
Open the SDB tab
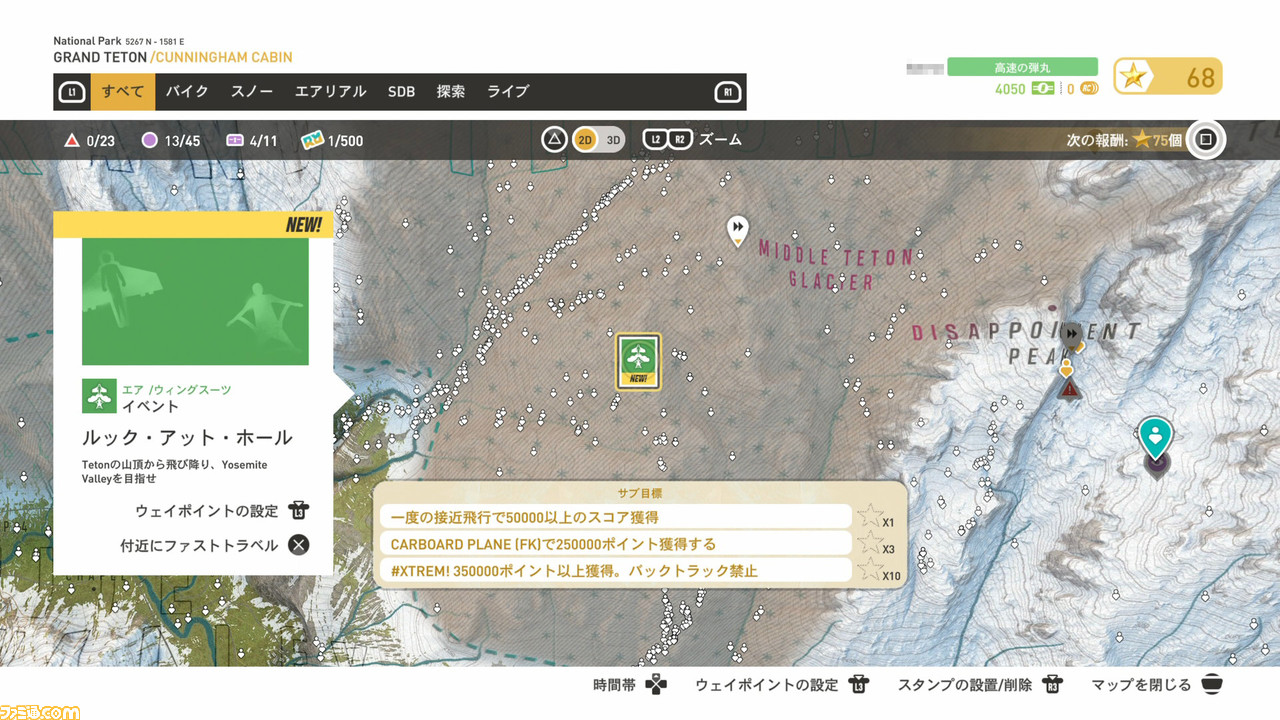tap(401, 91)
